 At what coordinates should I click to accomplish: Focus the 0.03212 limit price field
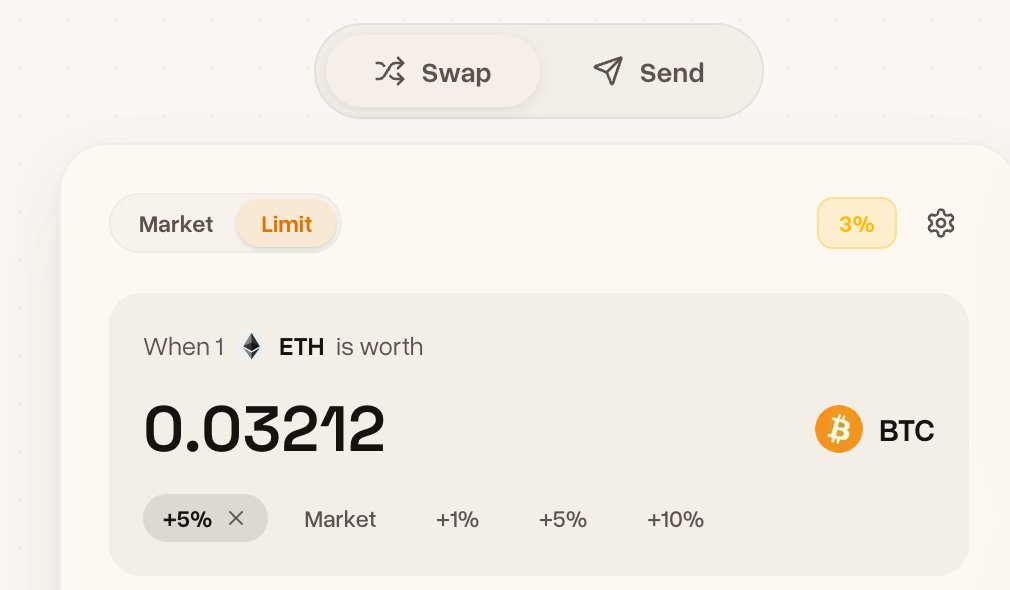pyautogui.click(x=265, y=430)
